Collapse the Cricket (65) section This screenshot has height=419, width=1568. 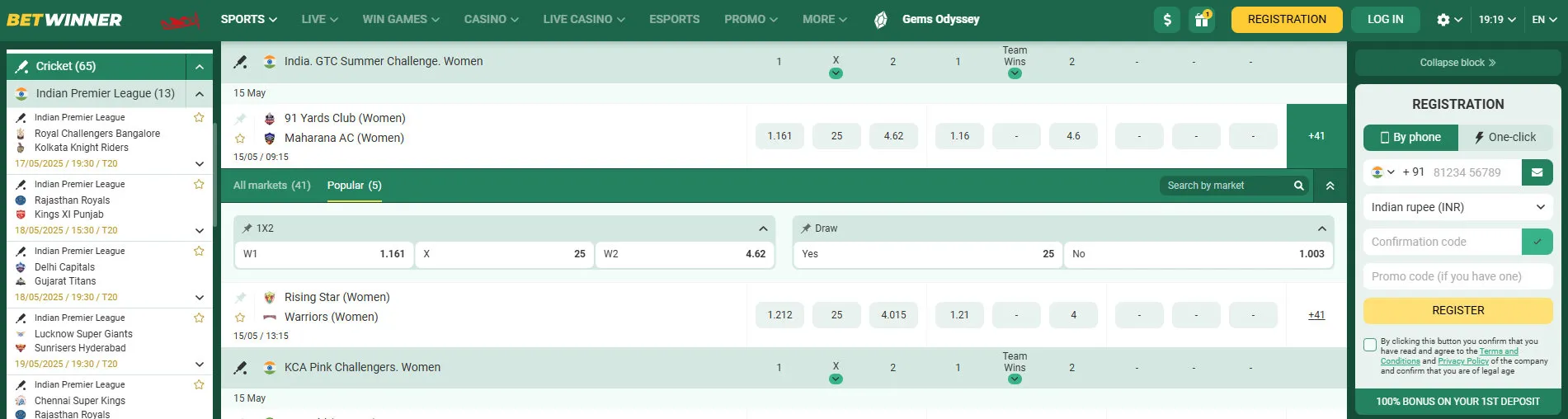tap(199, 66)
